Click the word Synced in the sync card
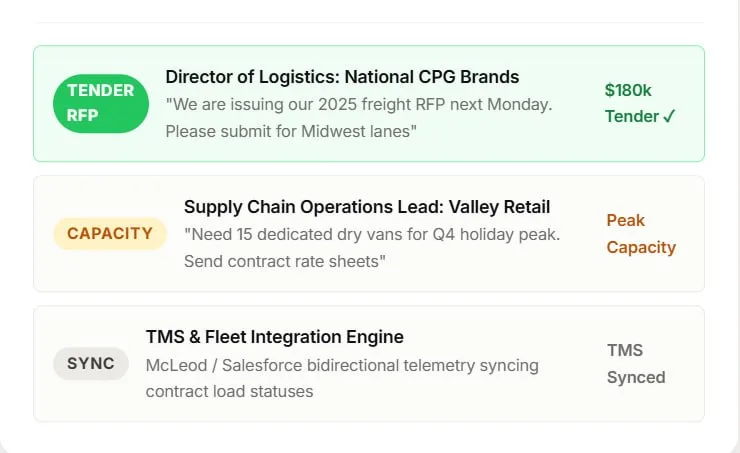Screen dimensions: 740x453 point(636,378)
